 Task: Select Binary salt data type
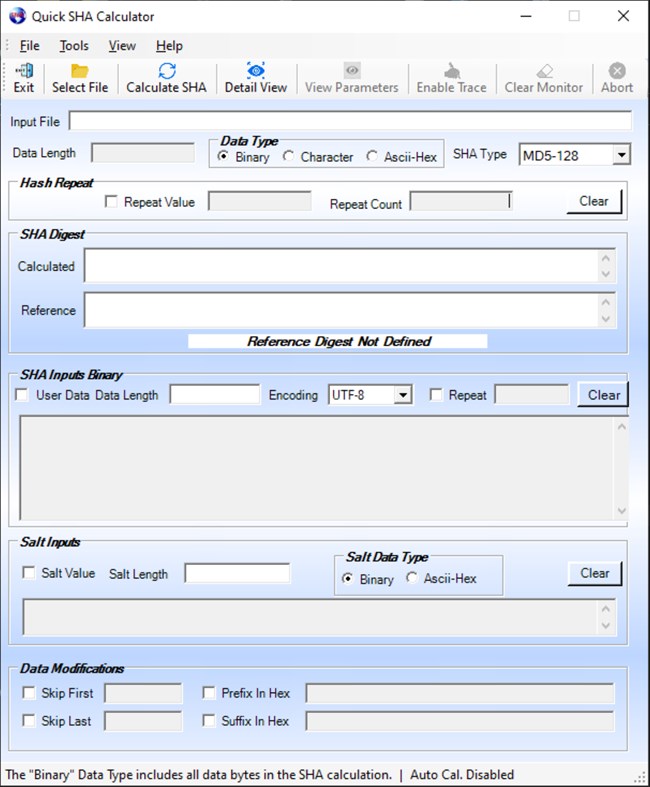[347, 579]
